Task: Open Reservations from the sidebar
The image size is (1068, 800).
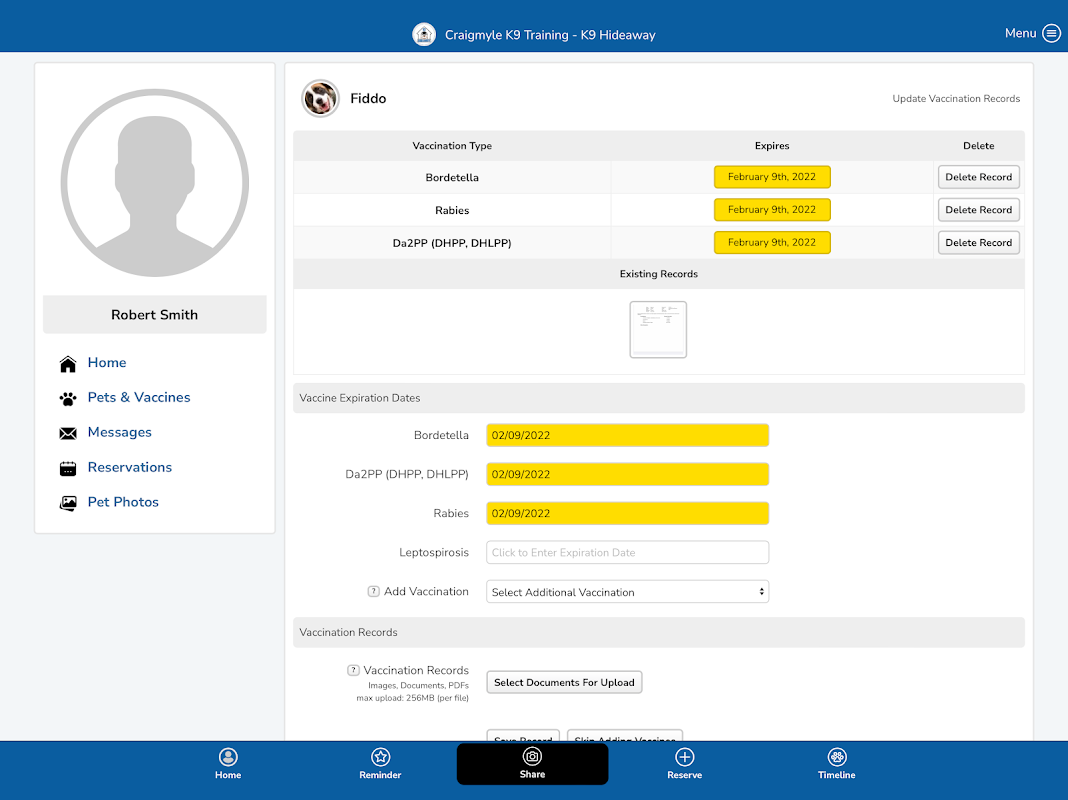Action: pyautogui.click(x=130, y=467)
